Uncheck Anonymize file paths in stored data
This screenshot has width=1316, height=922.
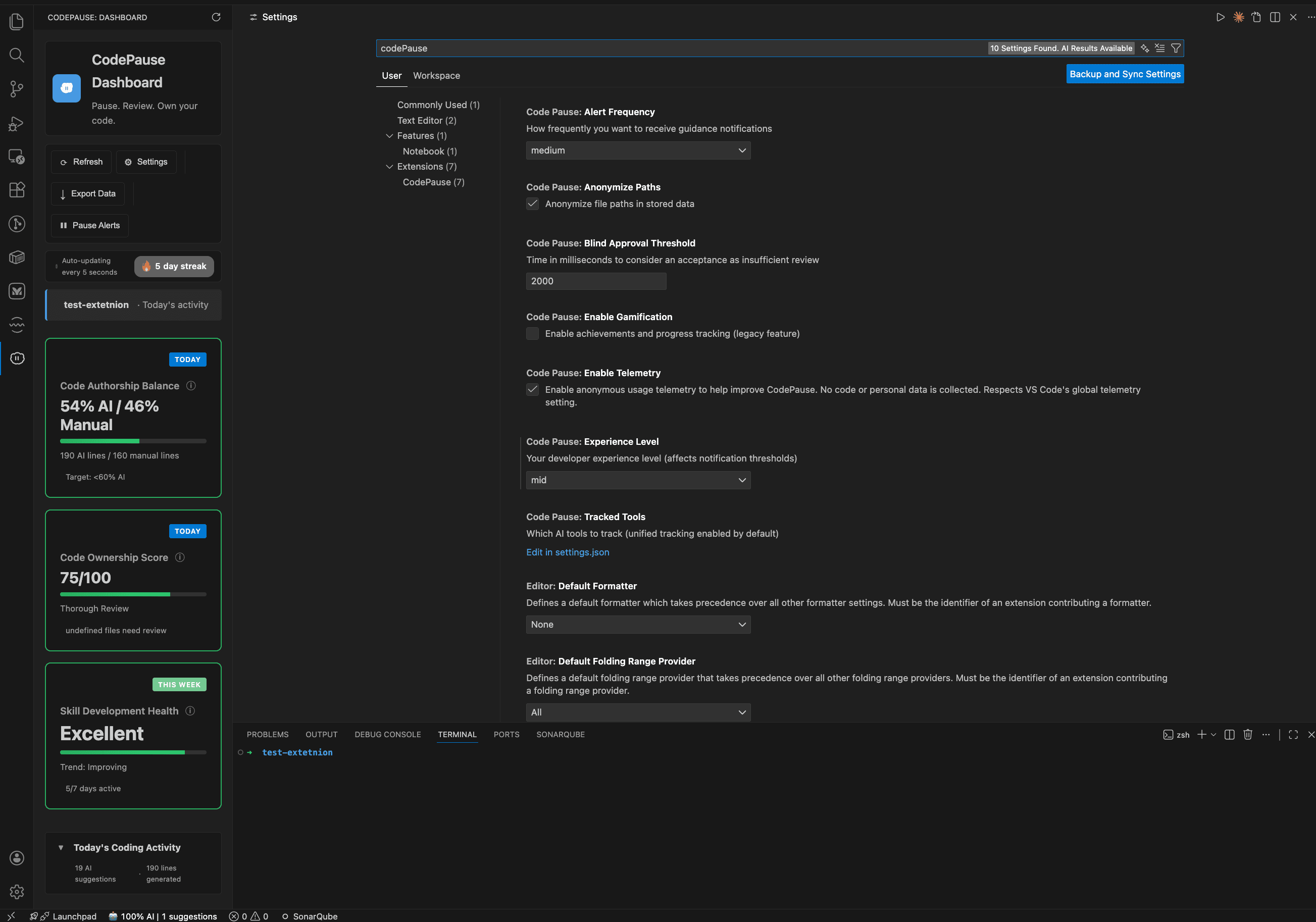click(x=532, y=204)
